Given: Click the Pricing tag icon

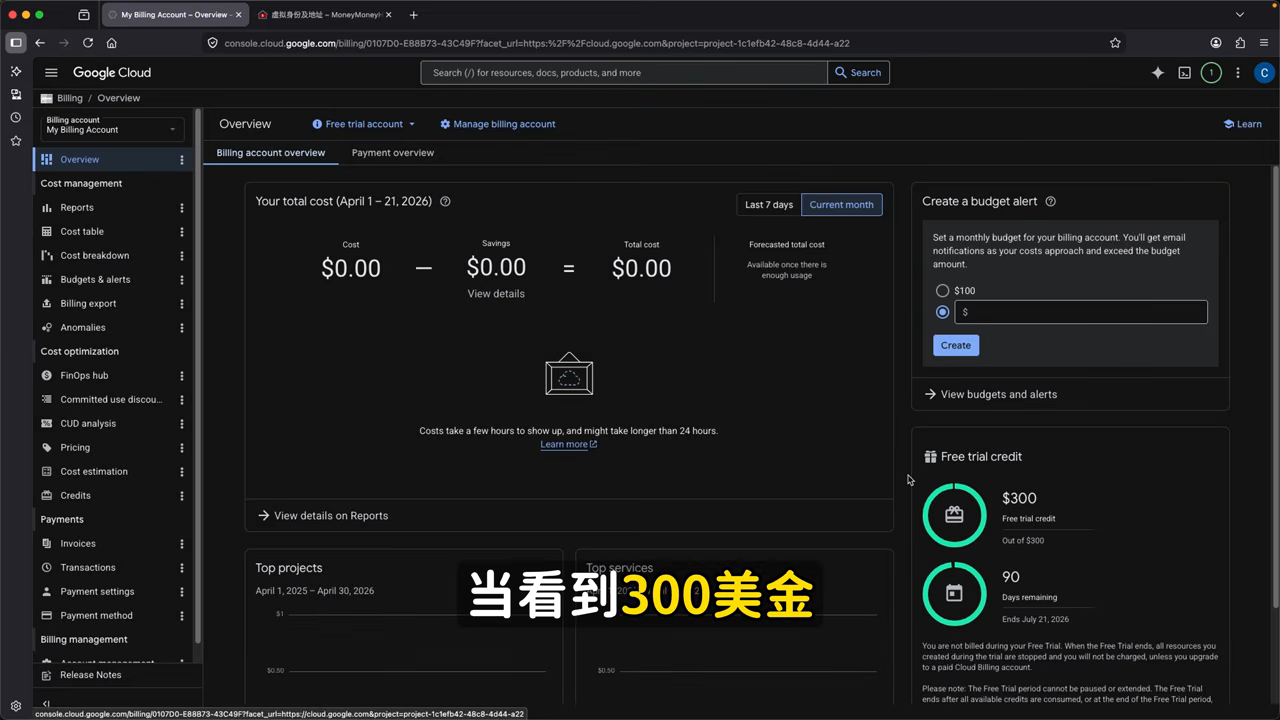Looking at the screenshot, I should point(47,448).
